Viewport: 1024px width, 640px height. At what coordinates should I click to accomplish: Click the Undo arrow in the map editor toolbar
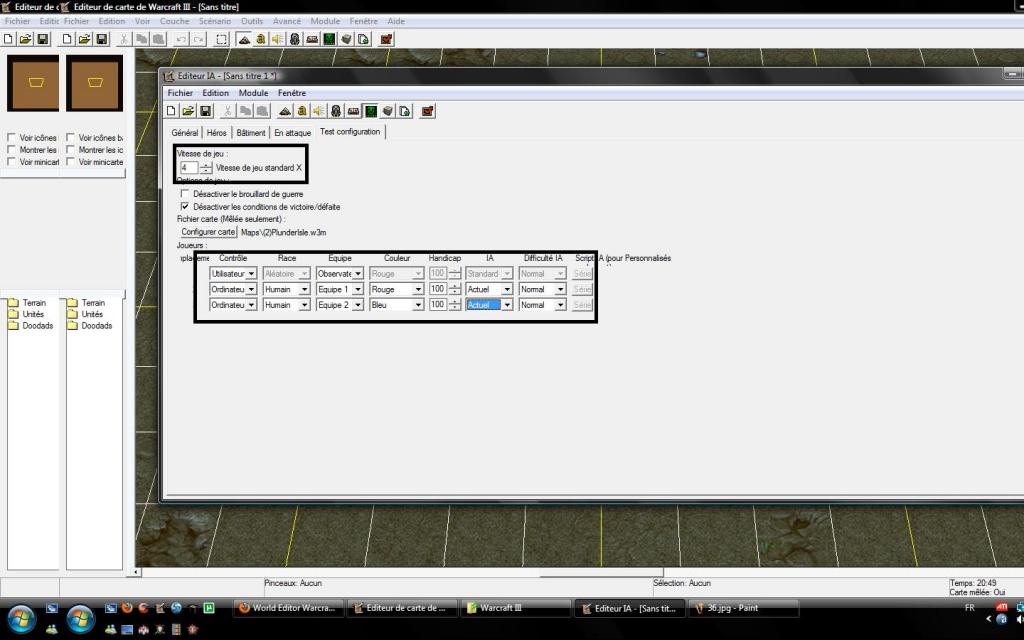pyautogui.click(x=181, y=39)
